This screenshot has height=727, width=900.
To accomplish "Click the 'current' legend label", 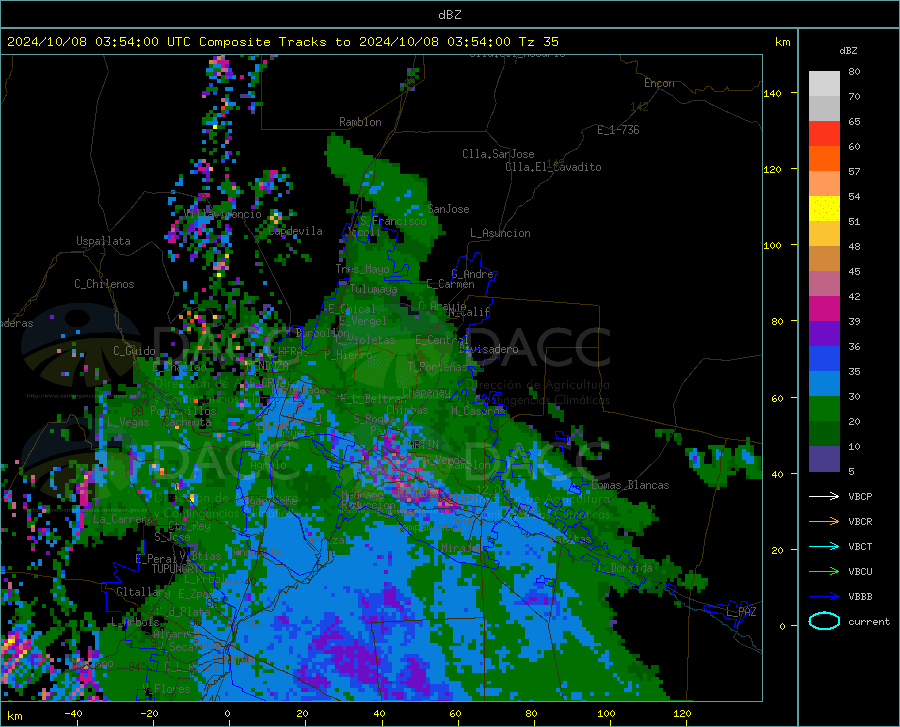I will click(x=869, y=621).
